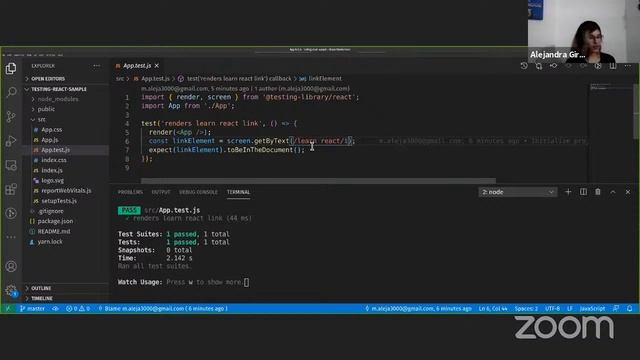Screen dimensions: 640x360
Task: Show additional activity bar views ellipsis
Action: [x=11, y=237]
